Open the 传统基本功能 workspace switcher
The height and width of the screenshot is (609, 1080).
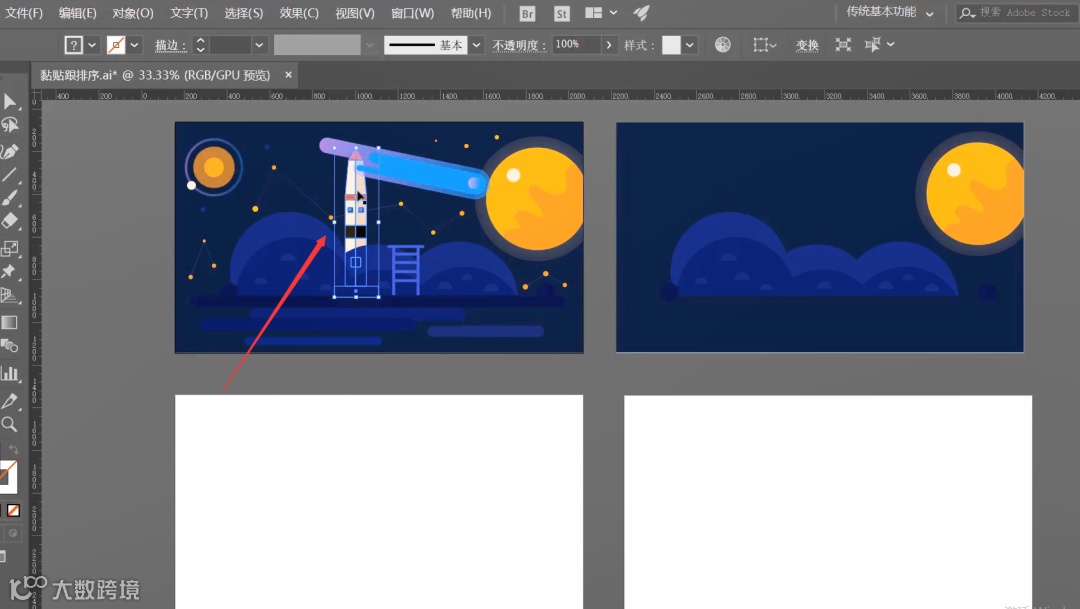[889, 12]
